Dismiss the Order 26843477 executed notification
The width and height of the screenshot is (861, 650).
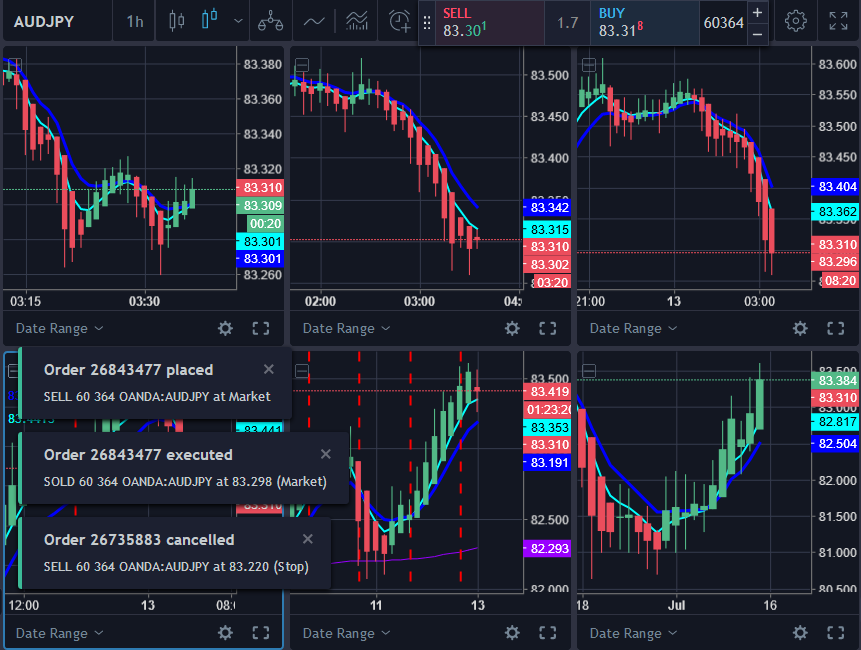pos(325,454)
